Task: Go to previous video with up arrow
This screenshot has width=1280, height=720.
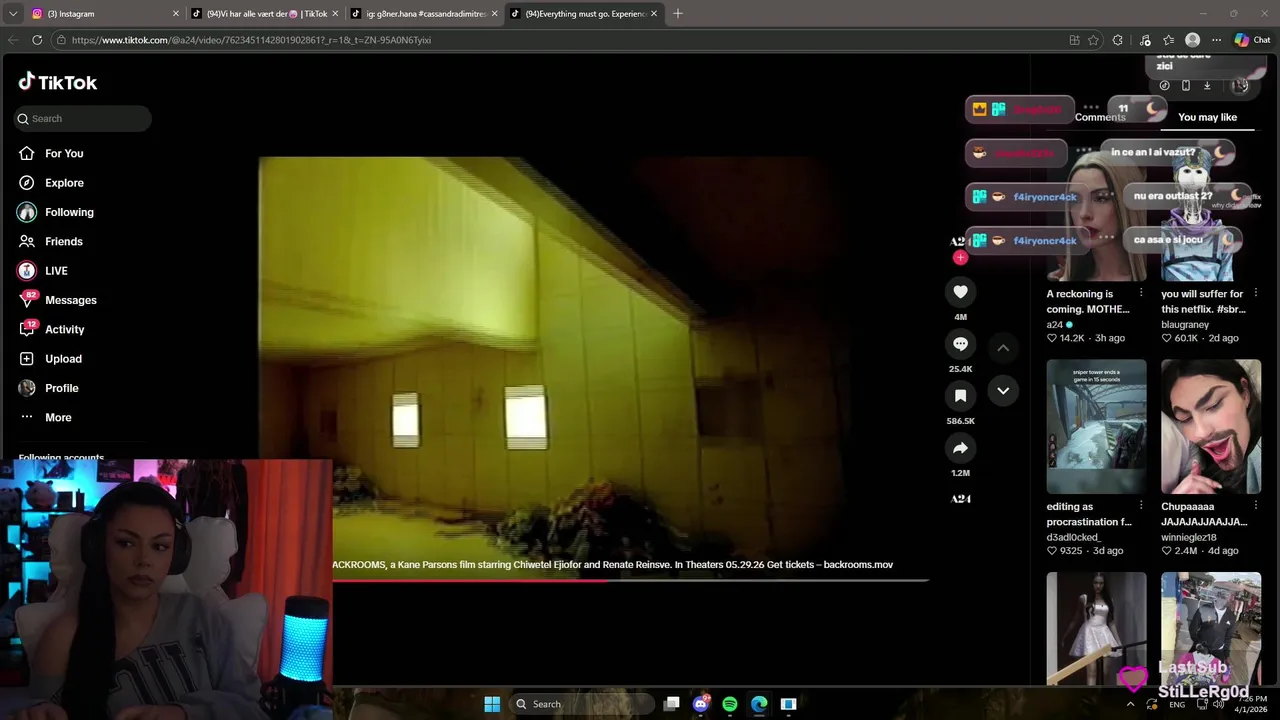Action: [x=1003, y=348]
